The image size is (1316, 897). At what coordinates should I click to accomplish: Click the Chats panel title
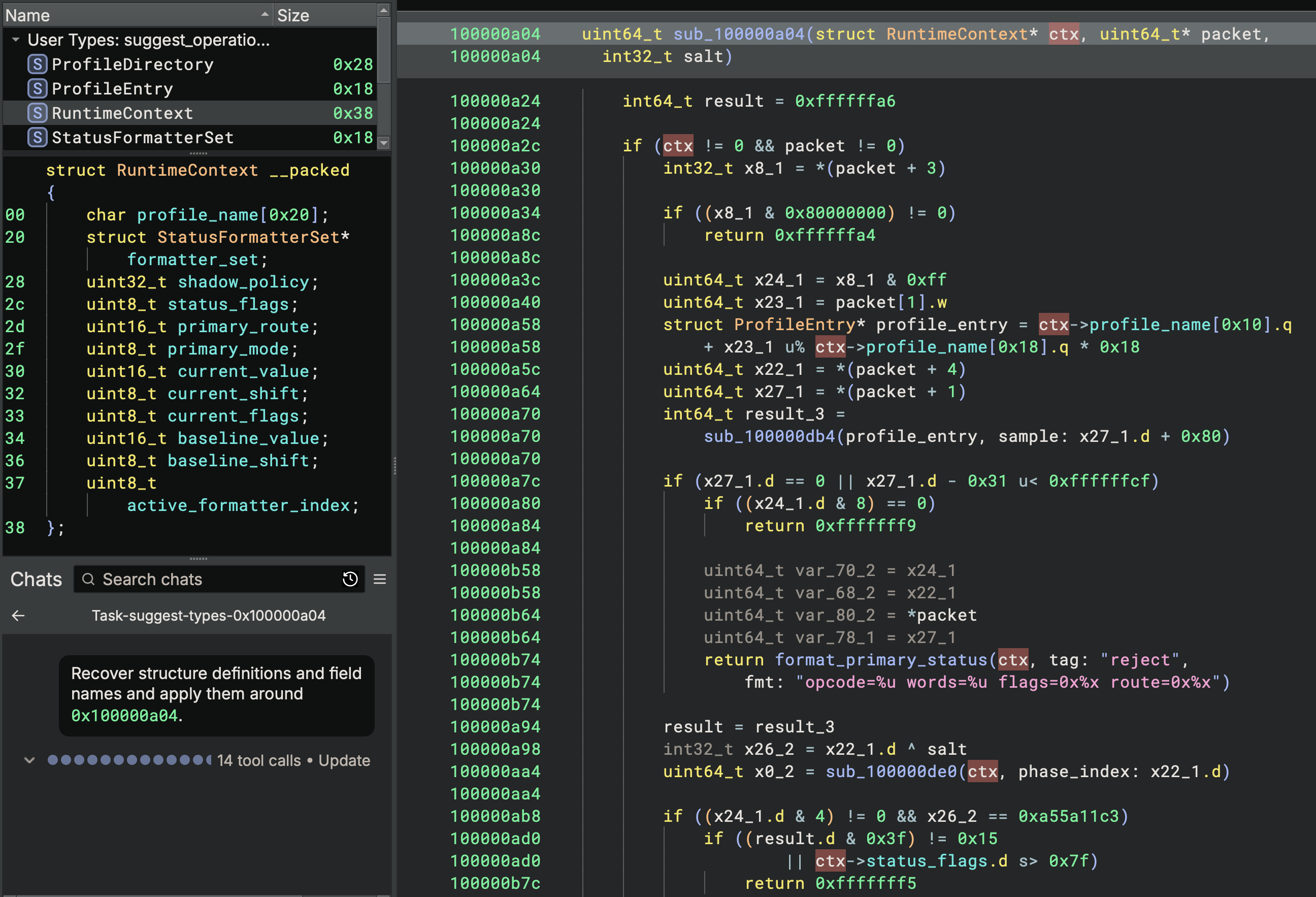click(x=36, y=579)
